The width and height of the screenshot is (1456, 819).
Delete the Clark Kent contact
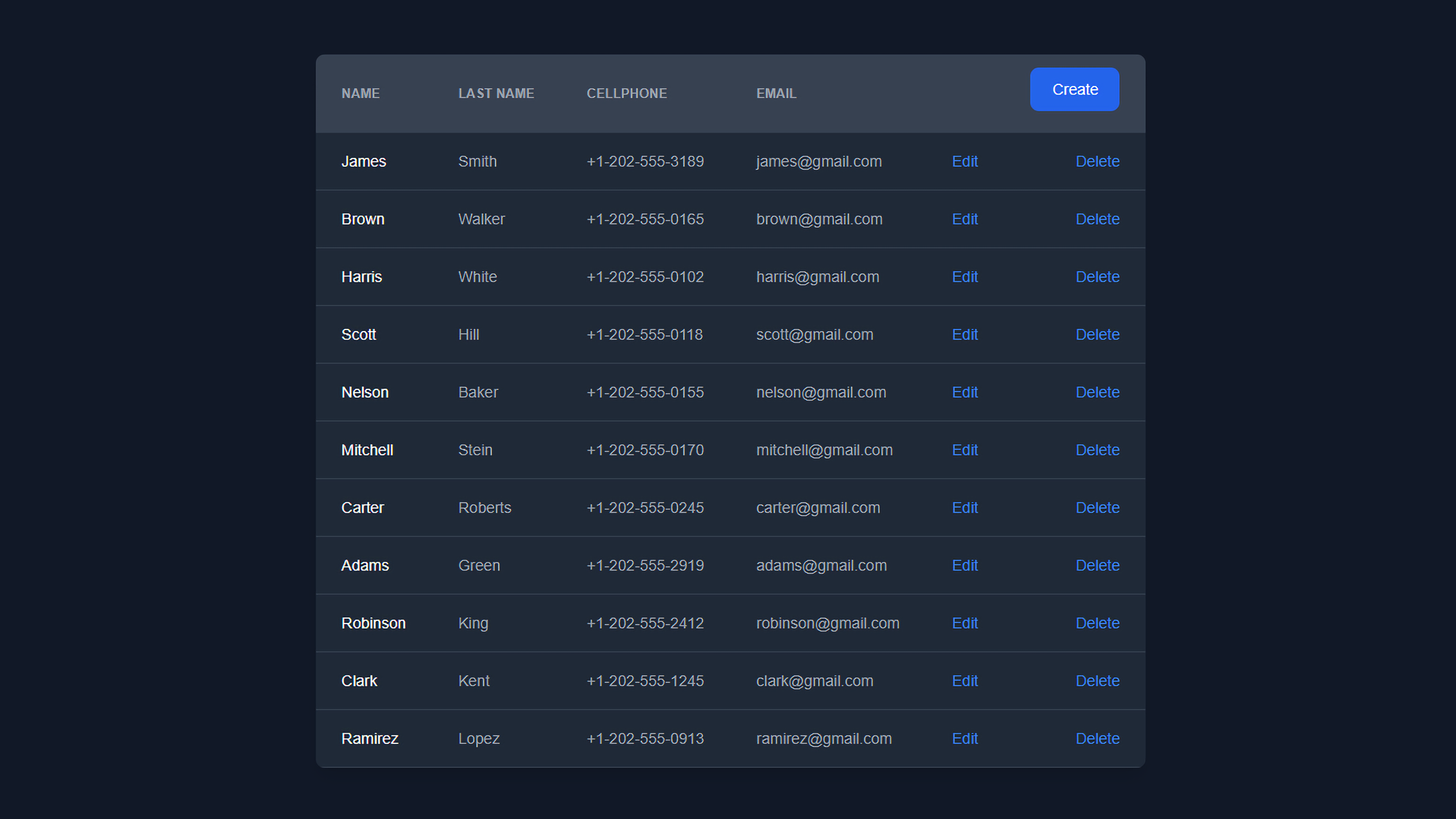[1097, 681]
